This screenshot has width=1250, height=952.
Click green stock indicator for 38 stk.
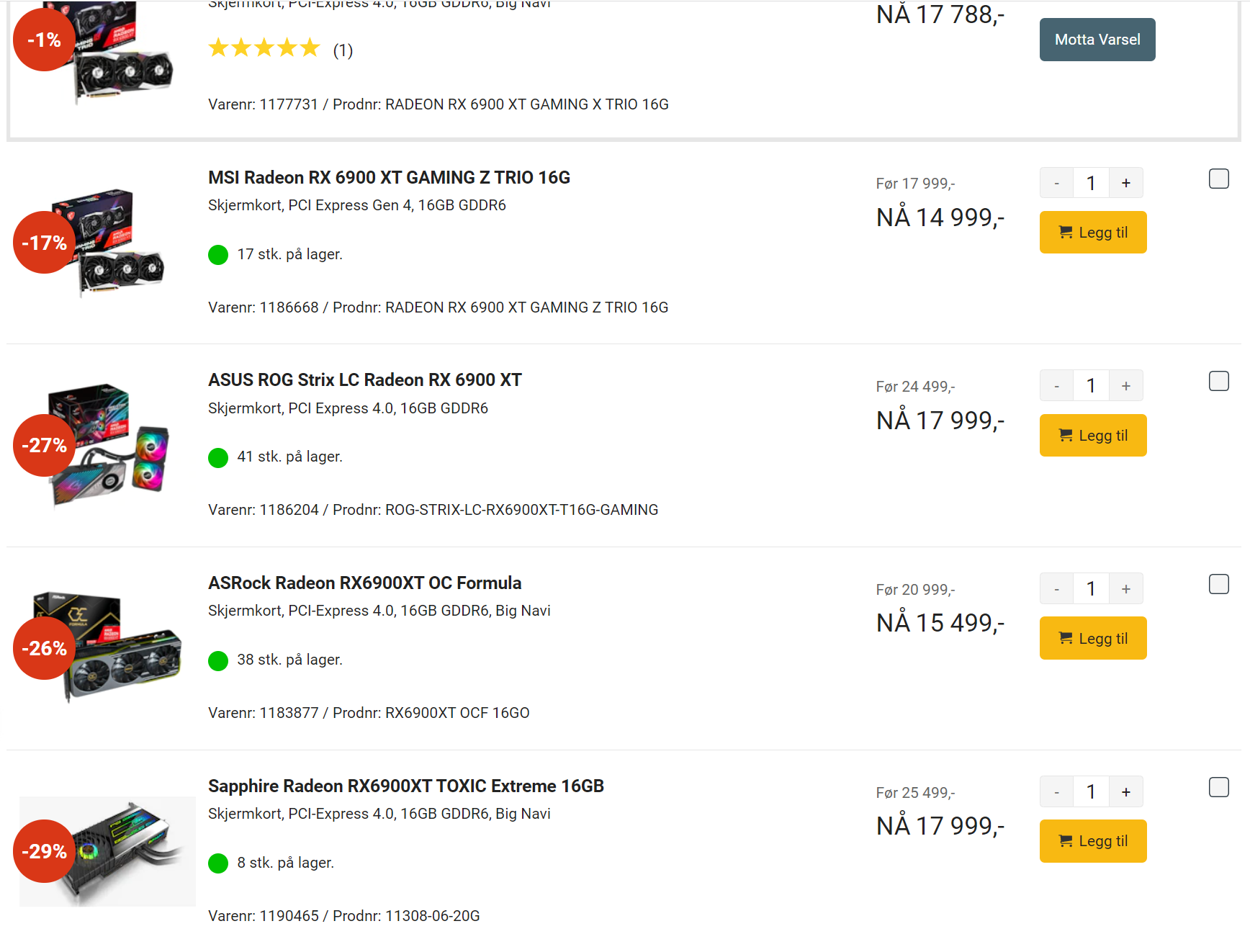(x=218, y=660)
